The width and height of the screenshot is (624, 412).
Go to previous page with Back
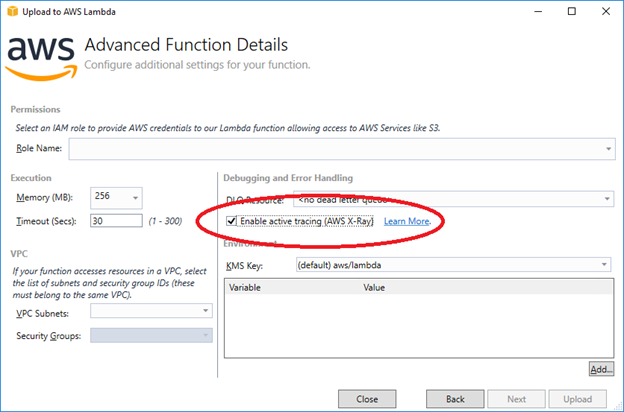[x=455, y=399]
